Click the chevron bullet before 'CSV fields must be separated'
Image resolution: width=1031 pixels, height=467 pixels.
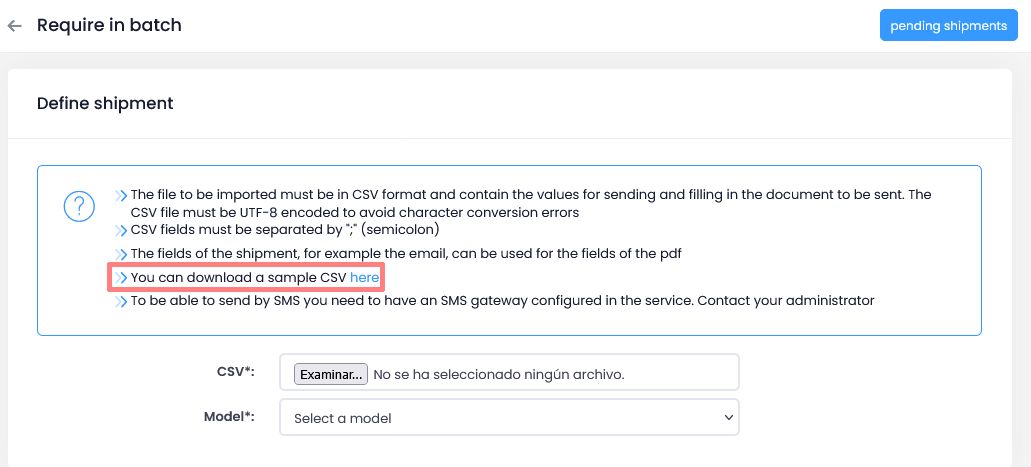(121, 229)
